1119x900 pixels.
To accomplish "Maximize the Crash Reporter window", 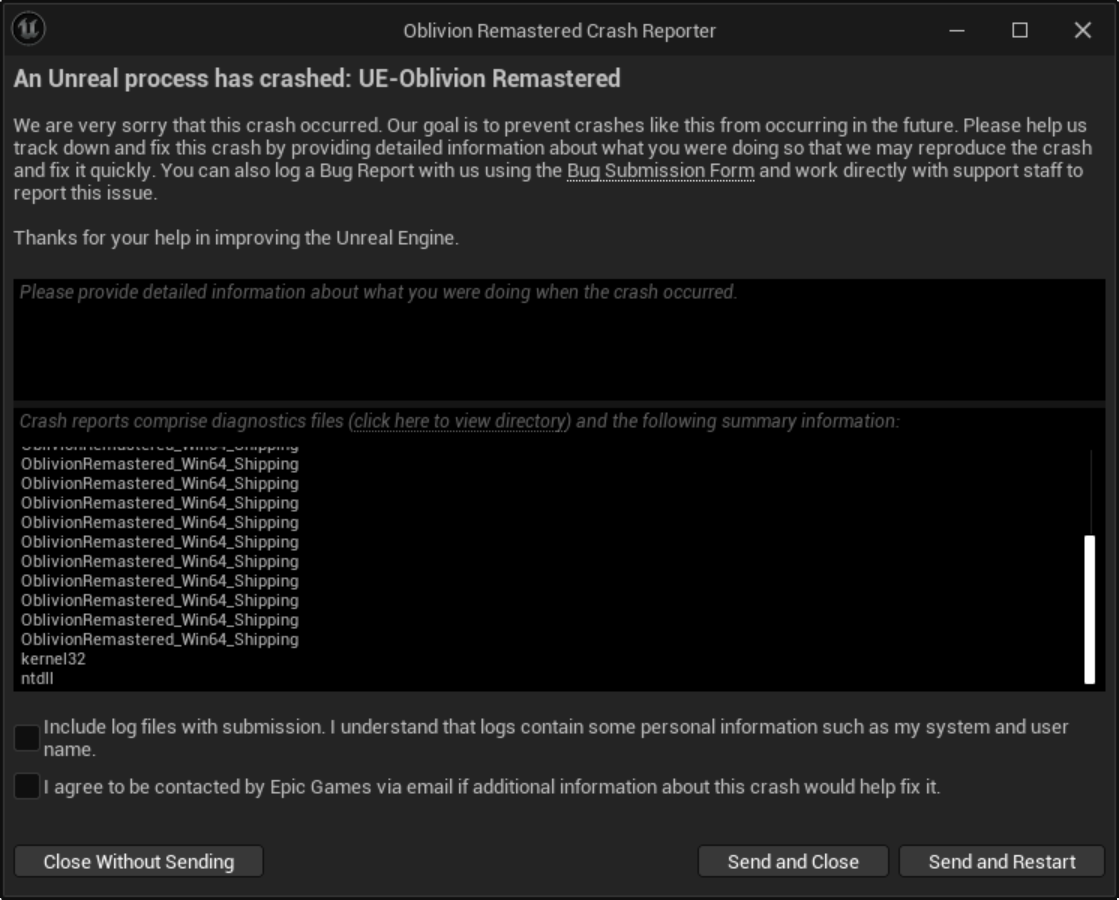I will pyautogui.click(x=1020, y=30).
